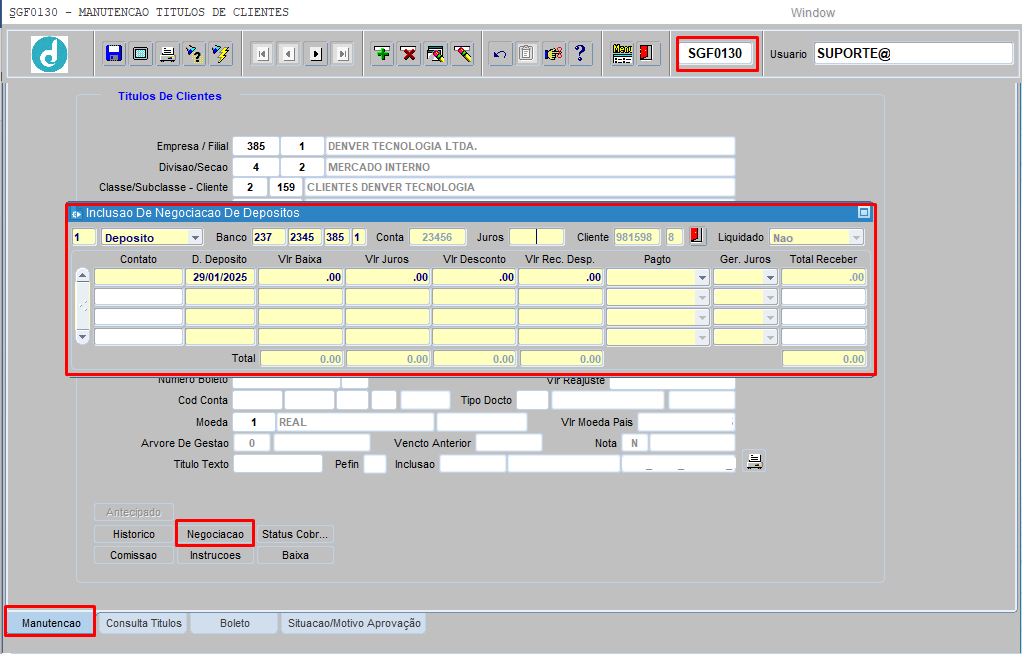Open Pagto dropdown in second deposit row
The image size is (1022, 654).
(702, 297)
